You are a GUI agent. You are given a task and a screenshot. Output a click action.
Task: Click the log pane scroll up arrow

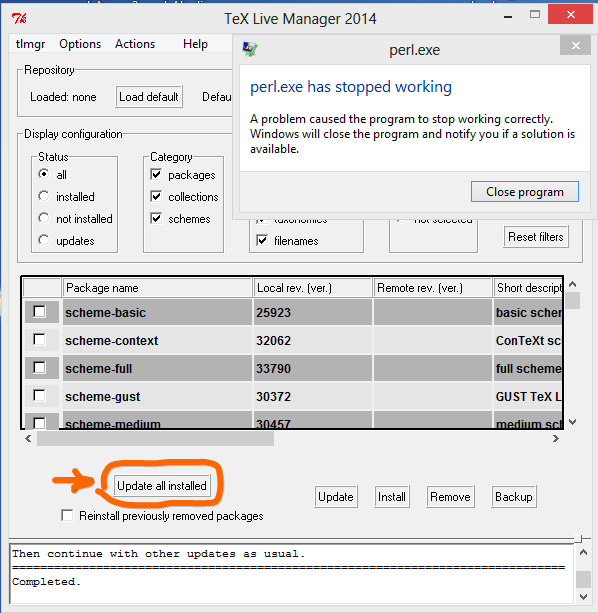click(583, 552)
